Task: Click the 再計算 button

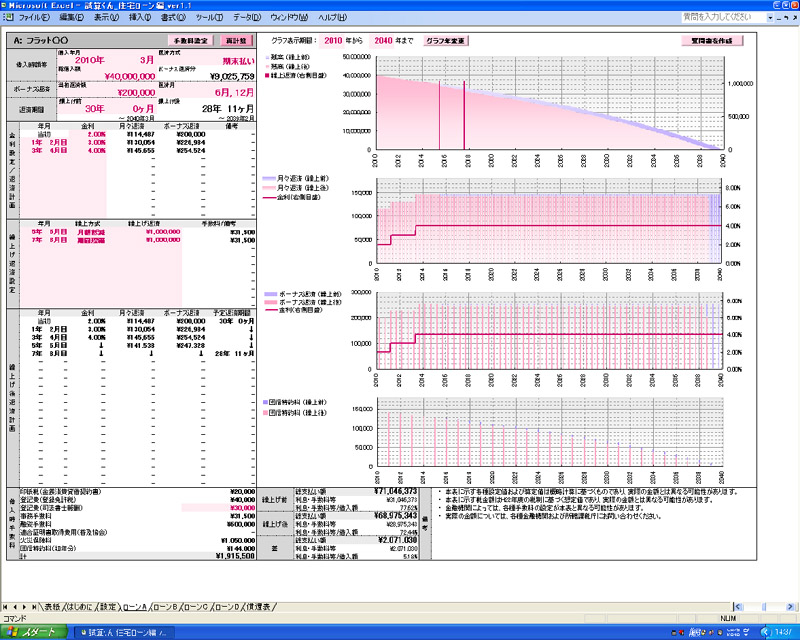Action: coord(236,41)
